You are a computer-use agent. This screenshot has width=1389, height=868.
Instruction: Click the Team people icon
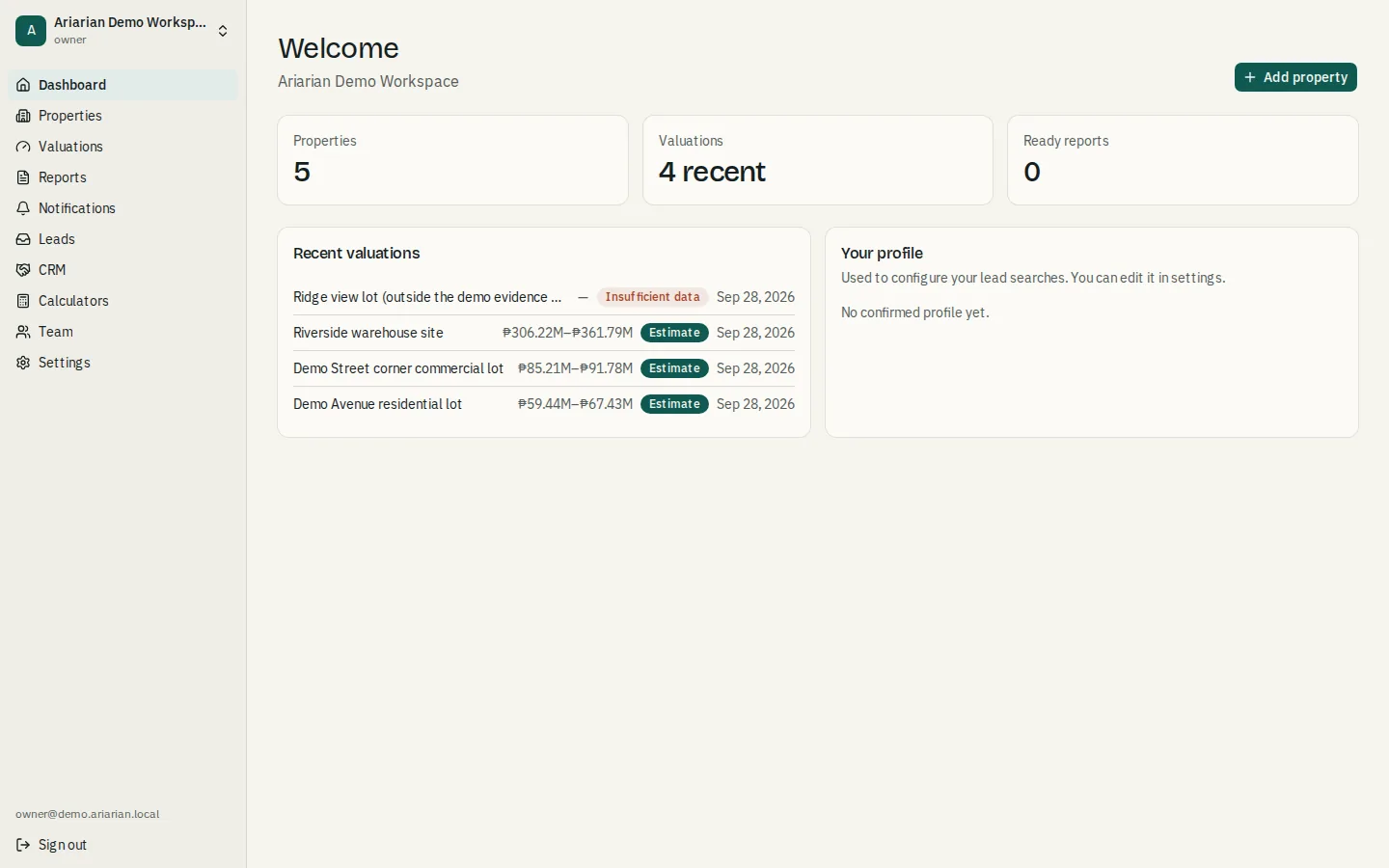pyautogui.click(x=23, y=332)
